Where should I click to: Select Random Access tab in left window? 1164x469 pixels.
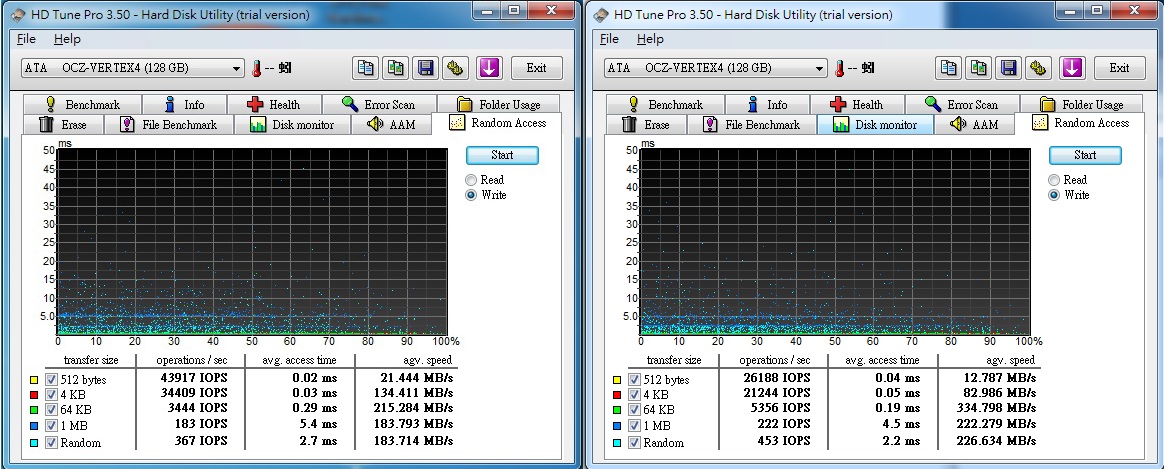(497, 123)
